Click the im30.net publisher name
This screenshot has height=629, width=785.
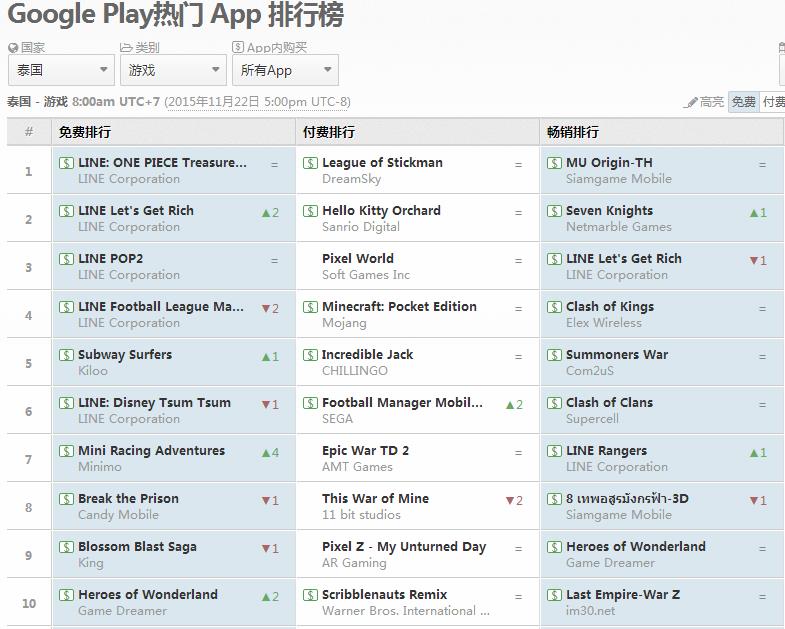(x=591, y=611)
